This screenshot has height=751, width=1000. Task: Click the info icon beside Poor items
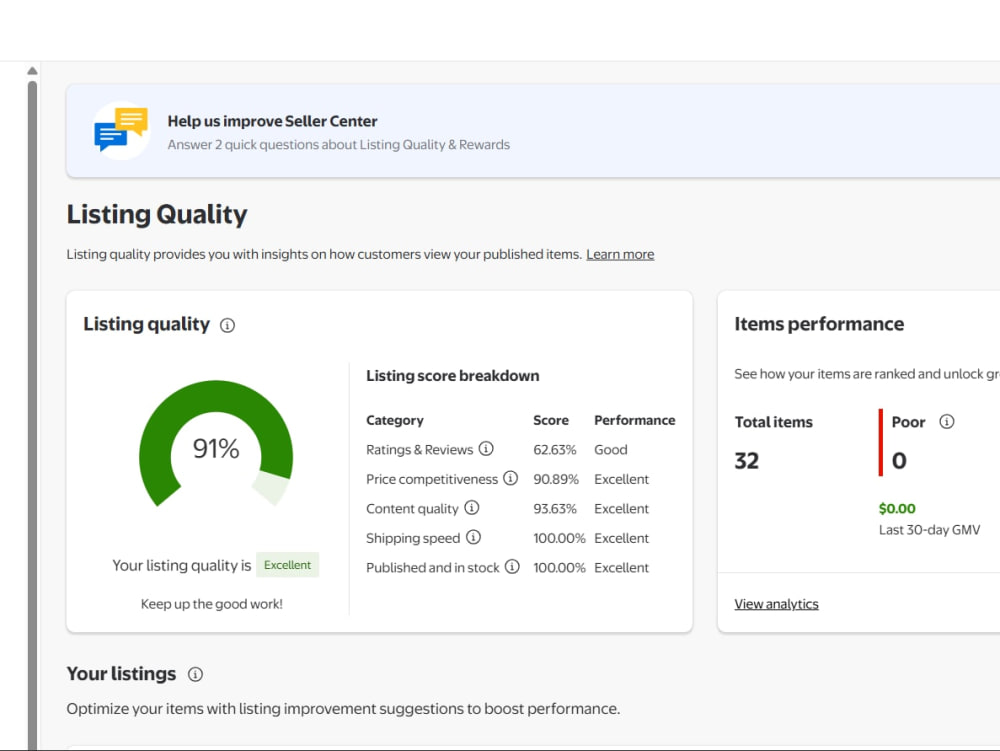tap(947, 421)
